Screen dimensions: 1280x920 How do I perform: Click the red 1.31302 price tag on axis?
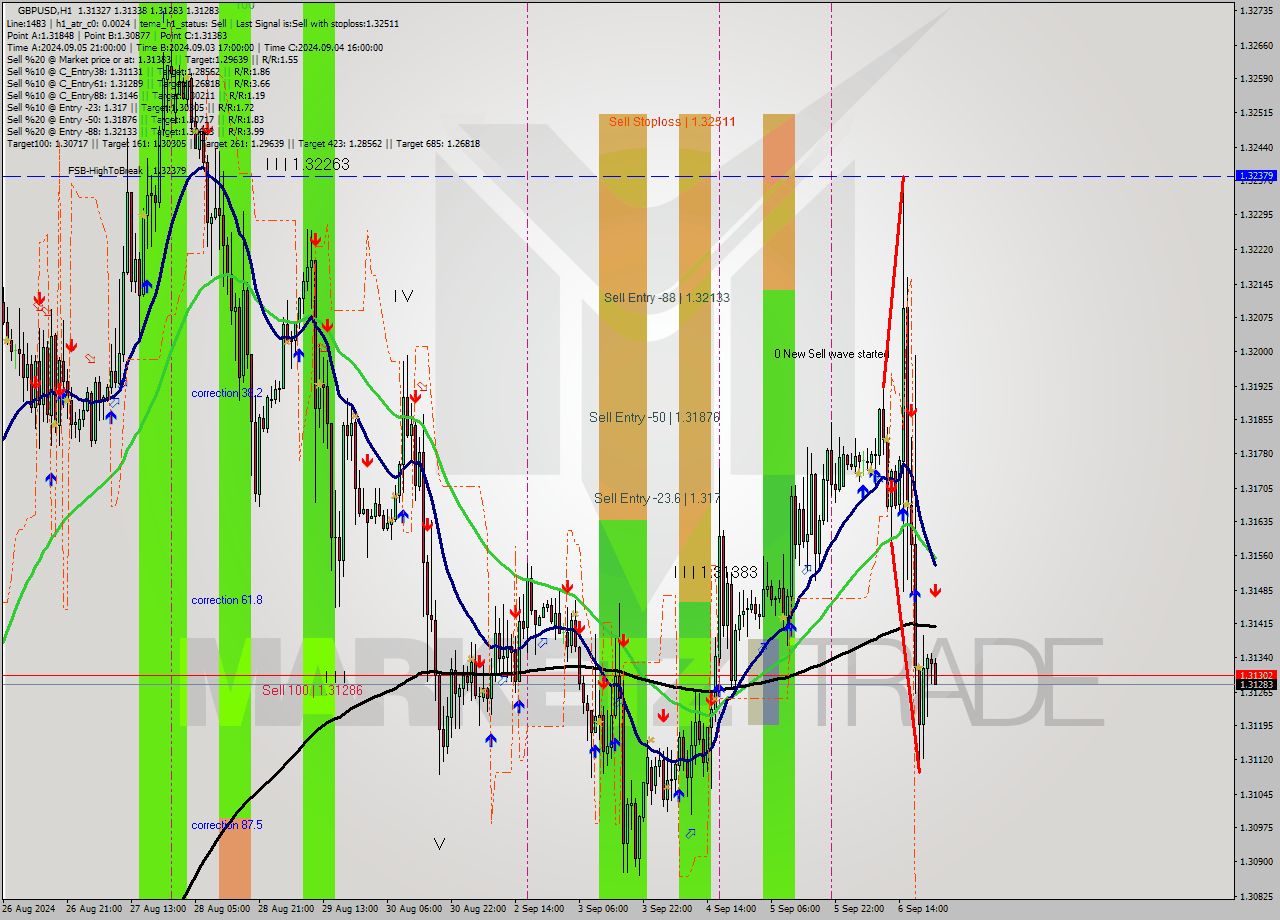pos(1256,676)
